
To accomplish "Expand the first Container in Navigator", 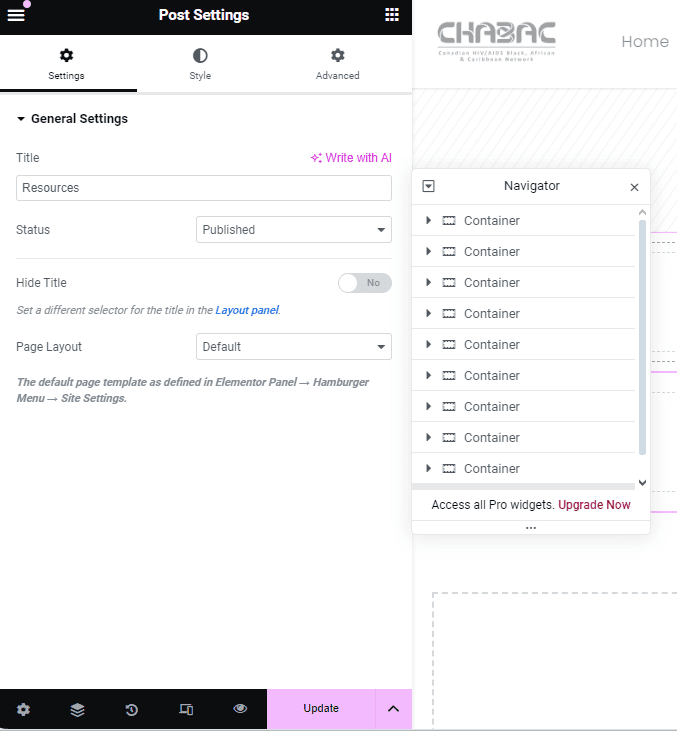I will [x=429, y=221].
